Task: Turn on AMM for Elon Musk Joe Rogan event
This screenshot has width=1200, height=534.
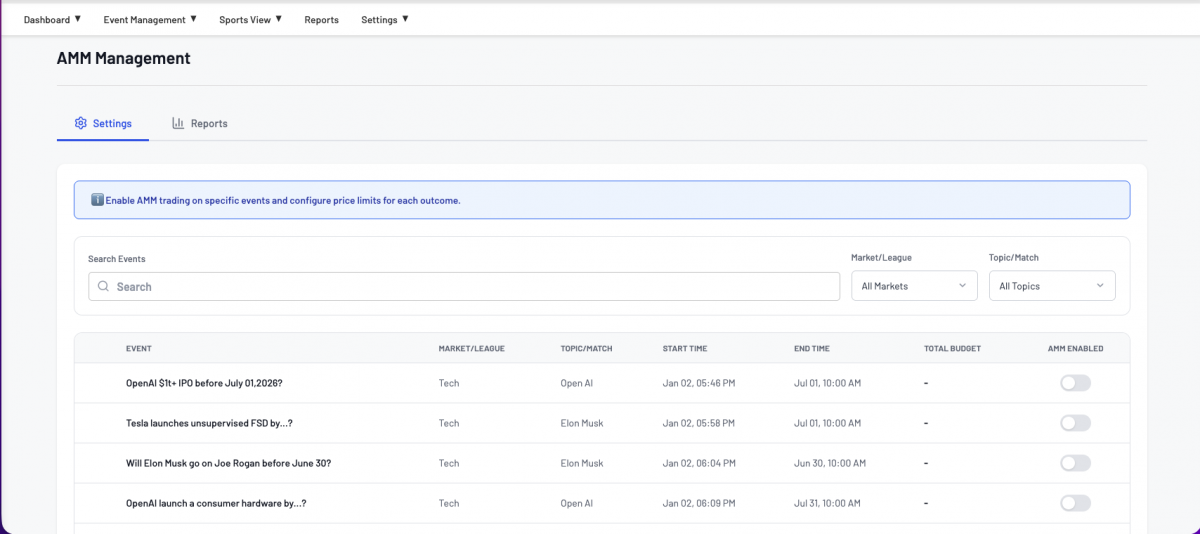Action: (1075, 463)
